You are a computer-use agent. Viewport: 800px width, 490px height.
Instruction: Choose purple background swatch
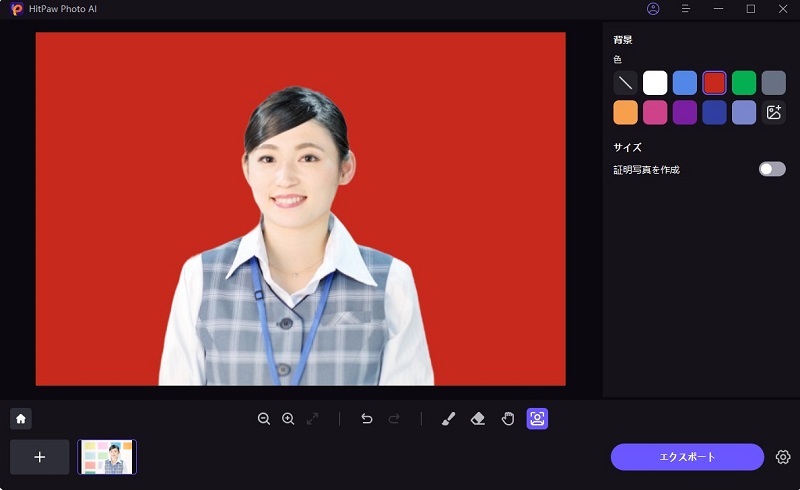pyautogui.click(x=685, y=112)
